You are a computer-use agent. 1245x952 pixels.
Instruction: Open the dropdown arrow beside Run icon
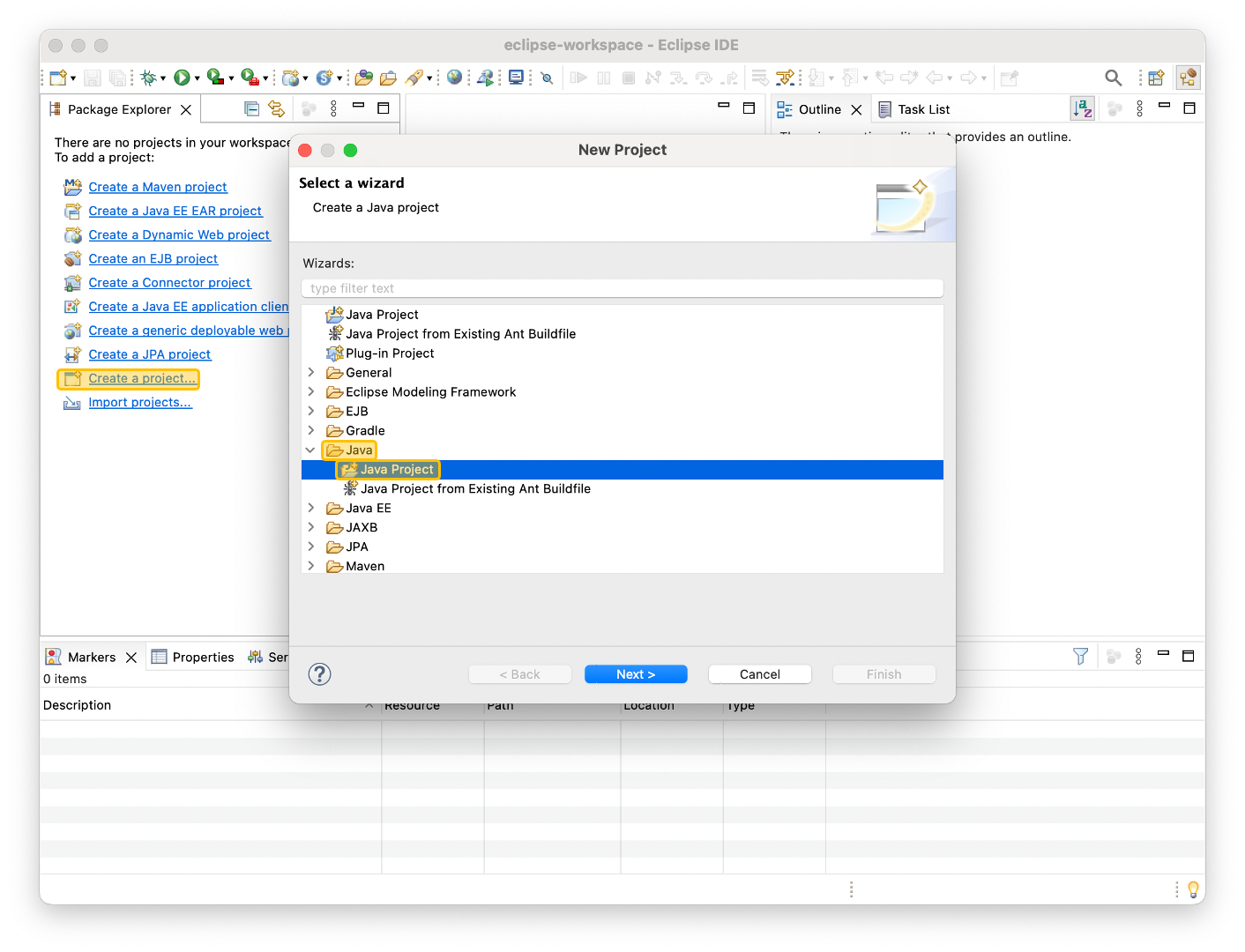pos(197,78)
